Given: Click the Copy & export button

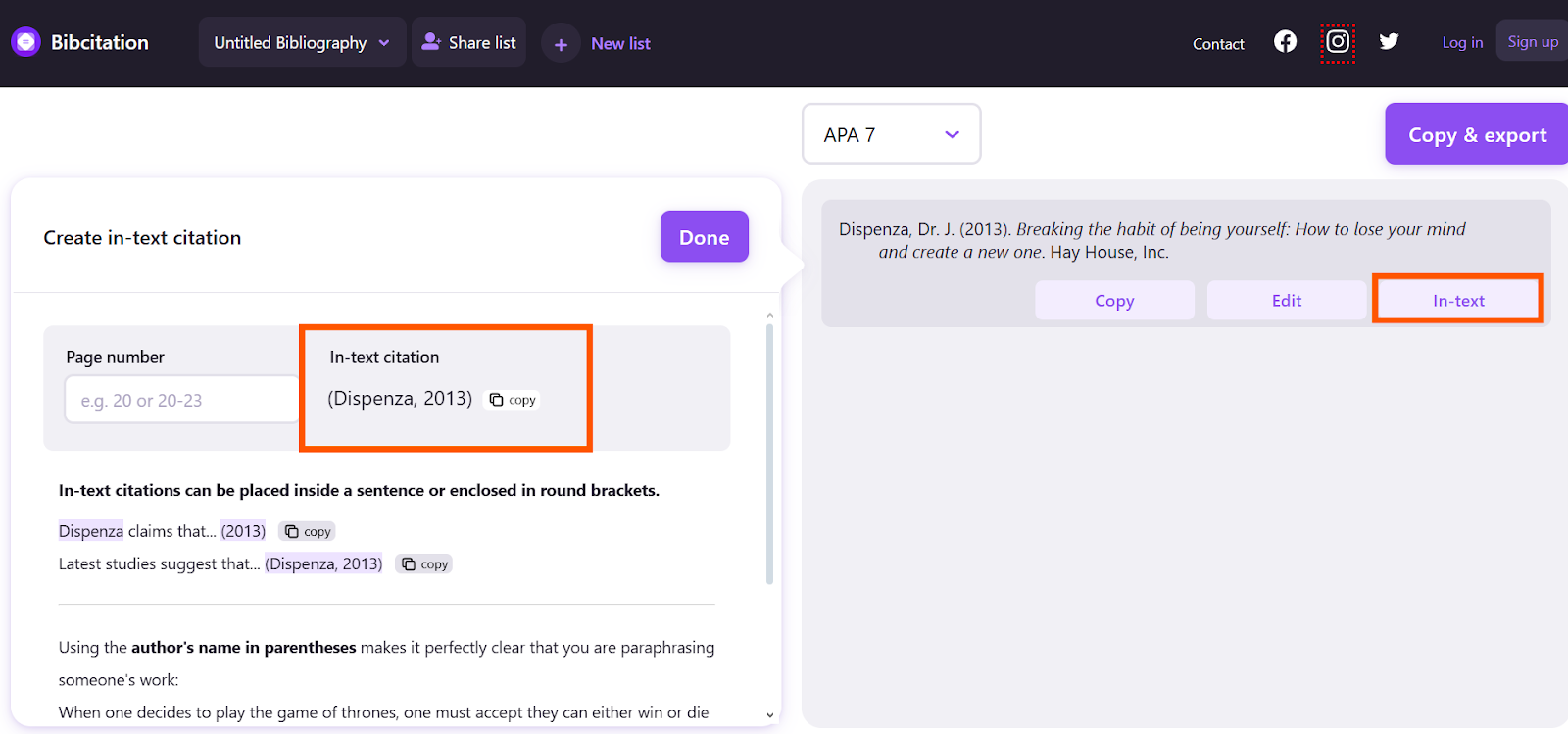Looking at the screenshot, I should 1477,135.
